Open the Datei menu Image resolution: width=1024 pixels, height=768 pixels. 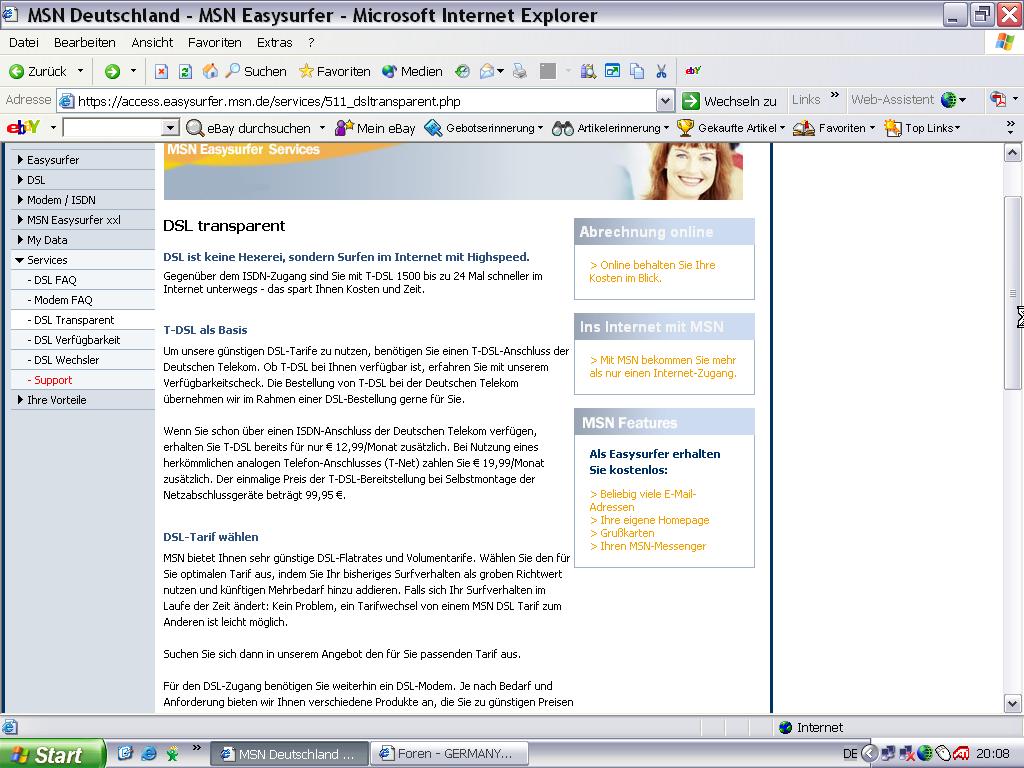(24, 42)
